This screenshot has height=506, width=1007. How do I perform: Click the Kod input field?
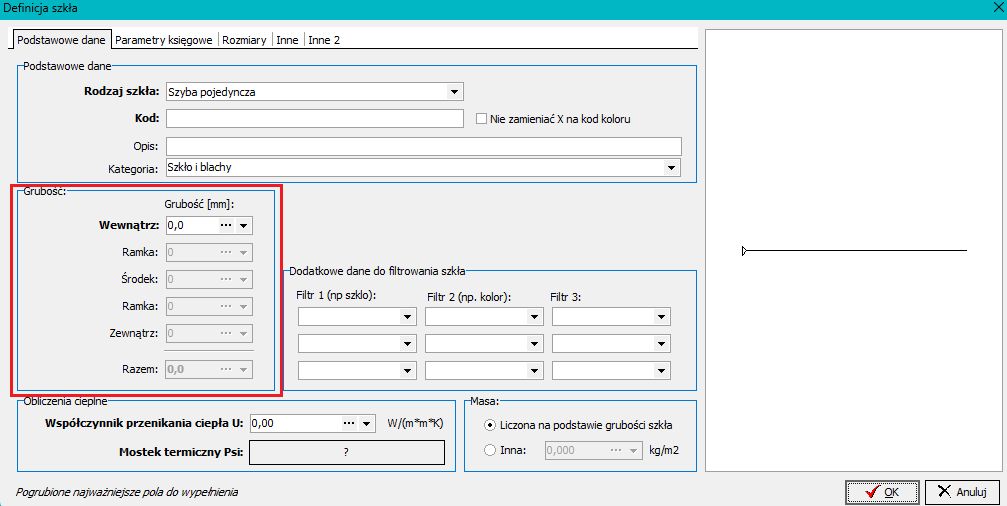pyautogui.click(x=314, y=119)
